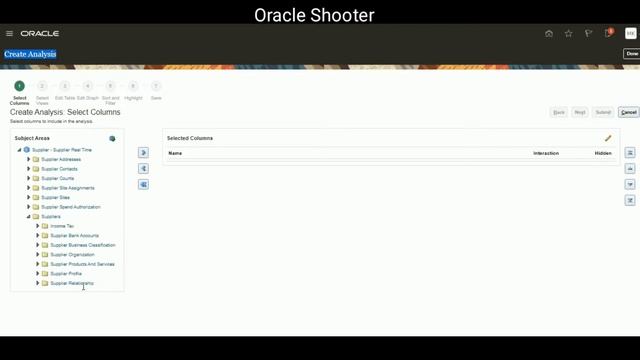Click the Next button

click(x=580, y=112)
